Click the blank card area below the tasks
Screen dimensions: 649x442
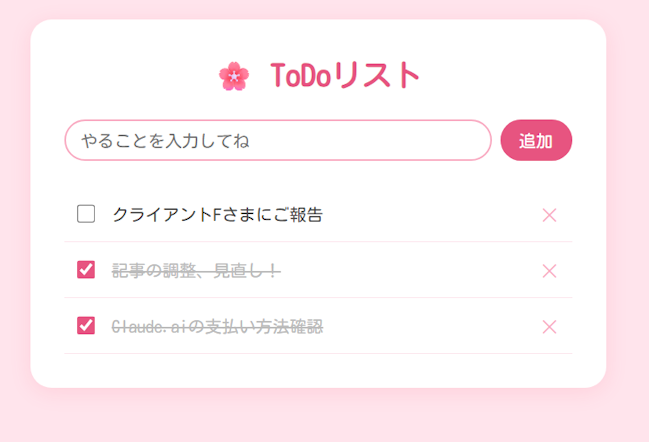pos(318,370)
